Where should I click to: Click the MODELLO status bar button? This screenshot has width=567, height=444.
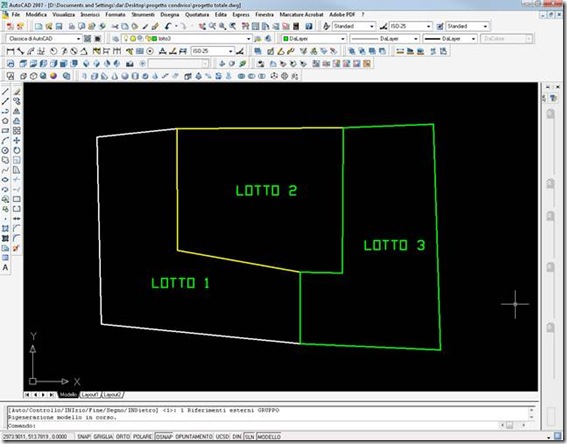[x=269, y=437]
